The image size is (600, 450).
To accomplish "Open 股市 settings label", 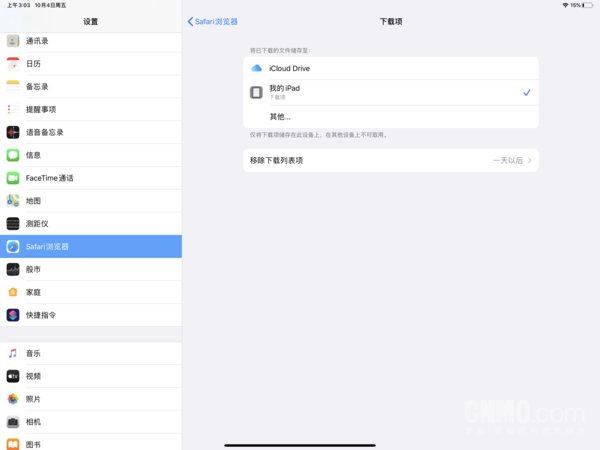I will click(x=33, y=269).
